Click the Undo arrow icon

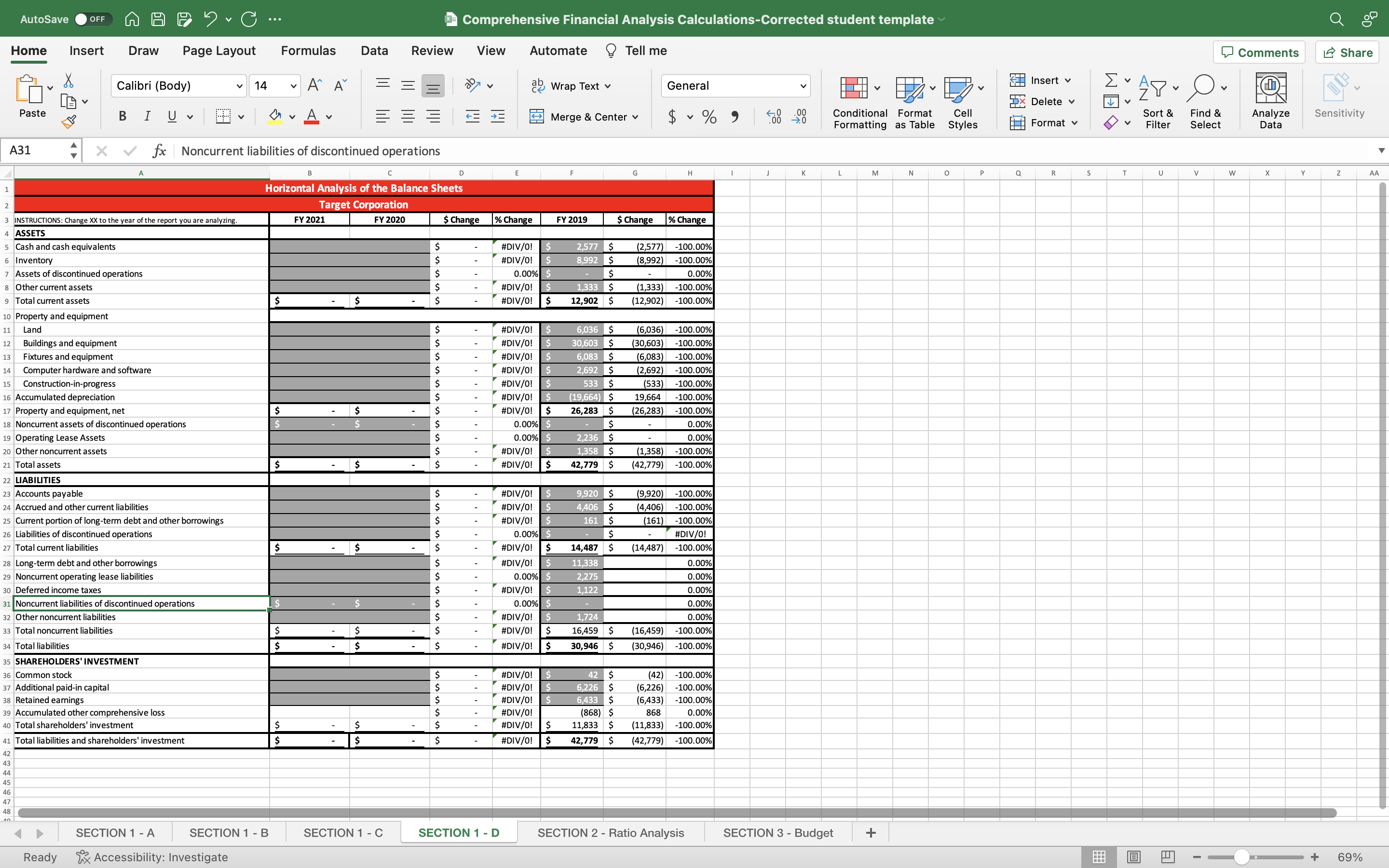tap(210, 19)
